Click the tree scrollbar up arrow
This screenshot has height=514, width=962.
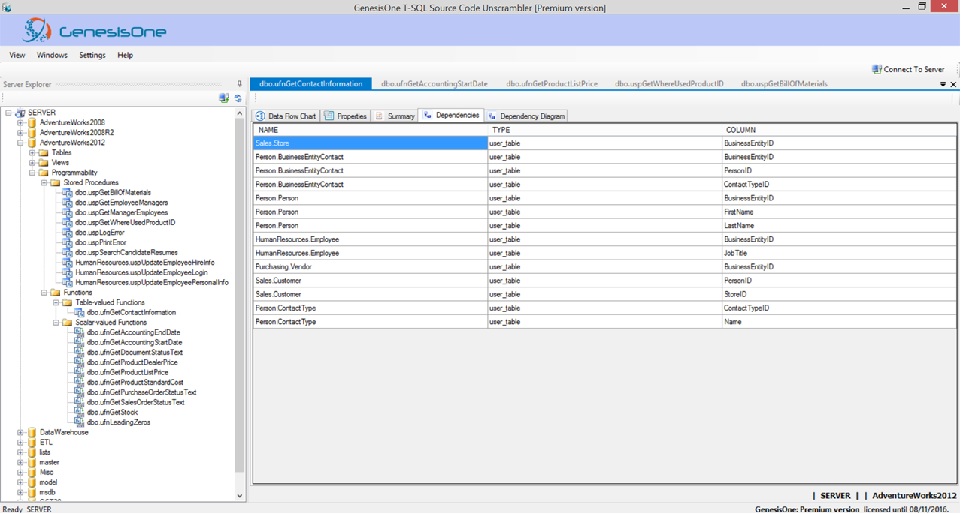pos(240,113)
